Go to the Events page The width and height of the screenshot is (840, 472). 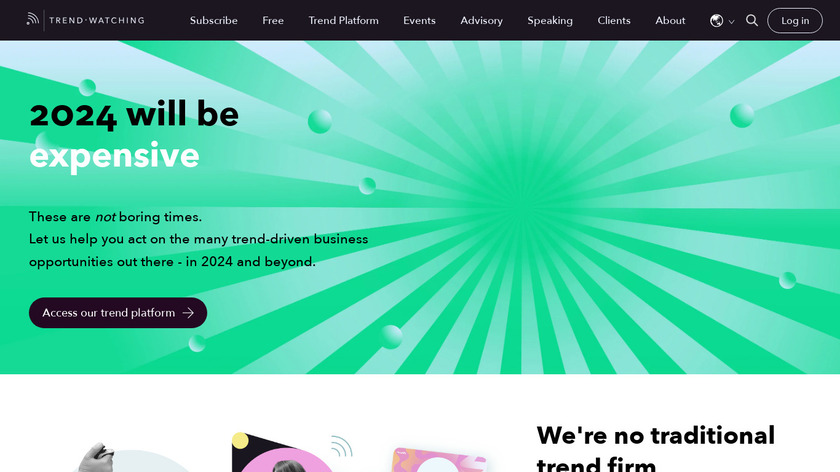[x=419, y=20]
